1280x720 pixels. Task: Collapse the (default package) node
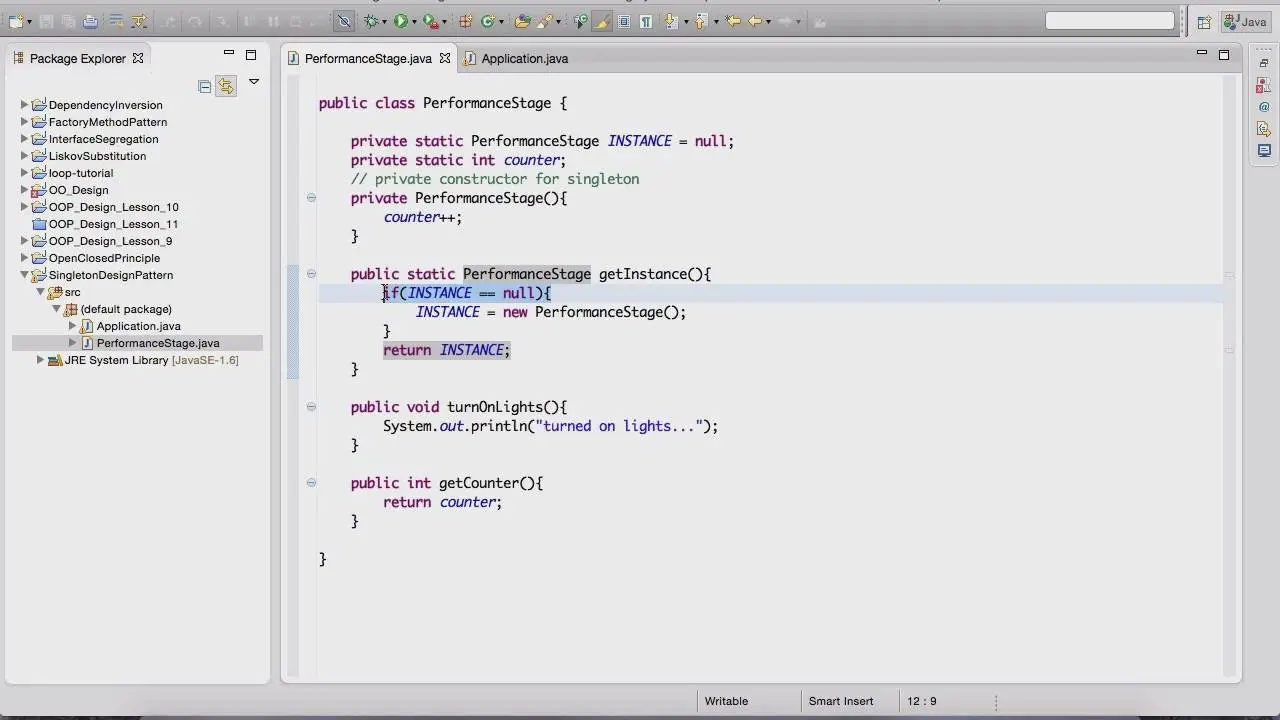[x=57, y=309]
